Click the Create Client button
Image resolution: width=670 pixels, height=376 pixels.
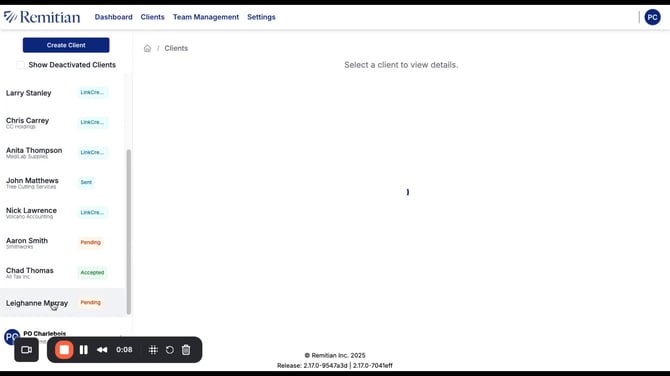coord(66,45)
